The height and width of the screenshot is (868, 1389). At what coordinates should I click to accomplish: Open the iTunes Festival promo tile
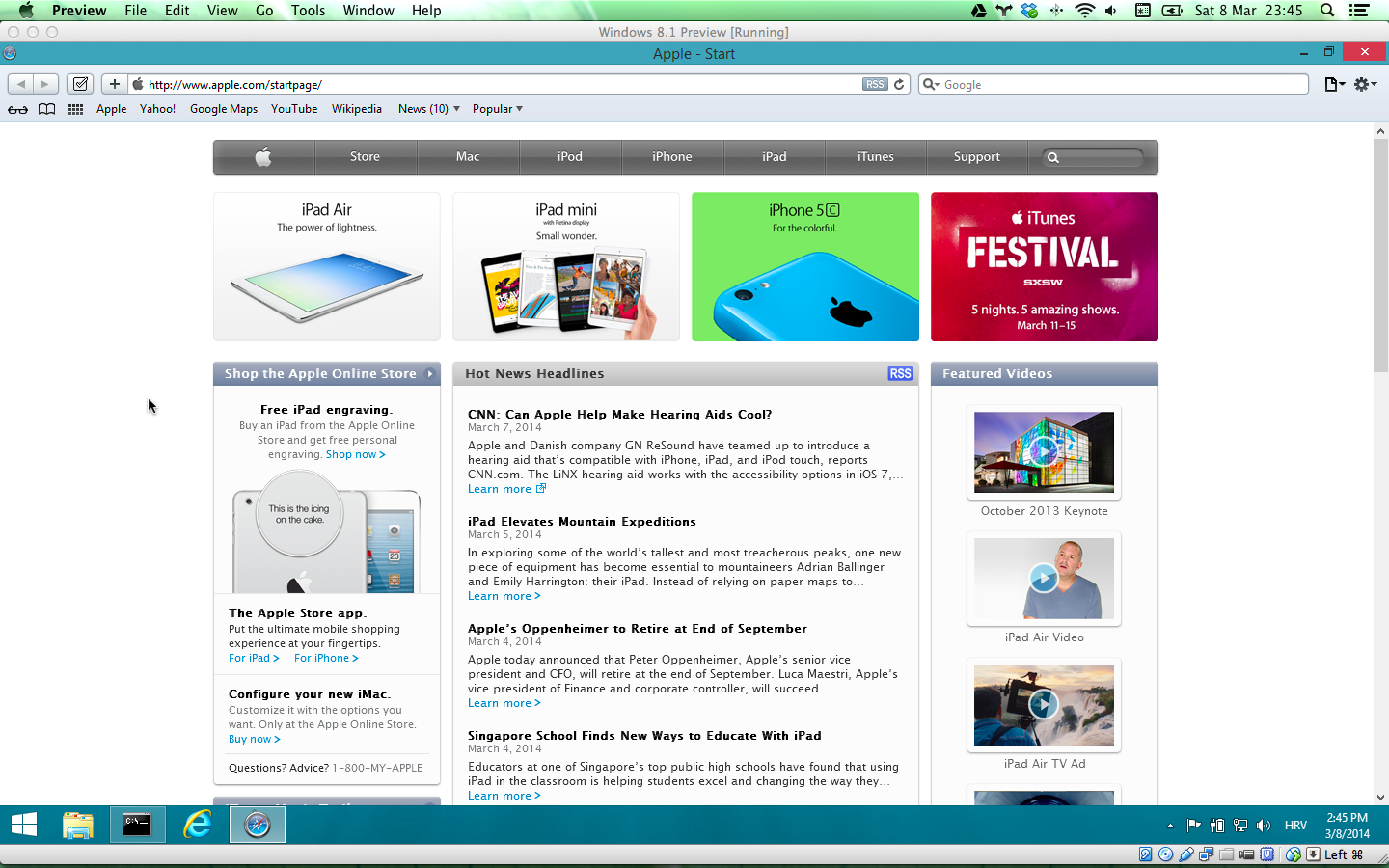click(x=1045, y=266)
